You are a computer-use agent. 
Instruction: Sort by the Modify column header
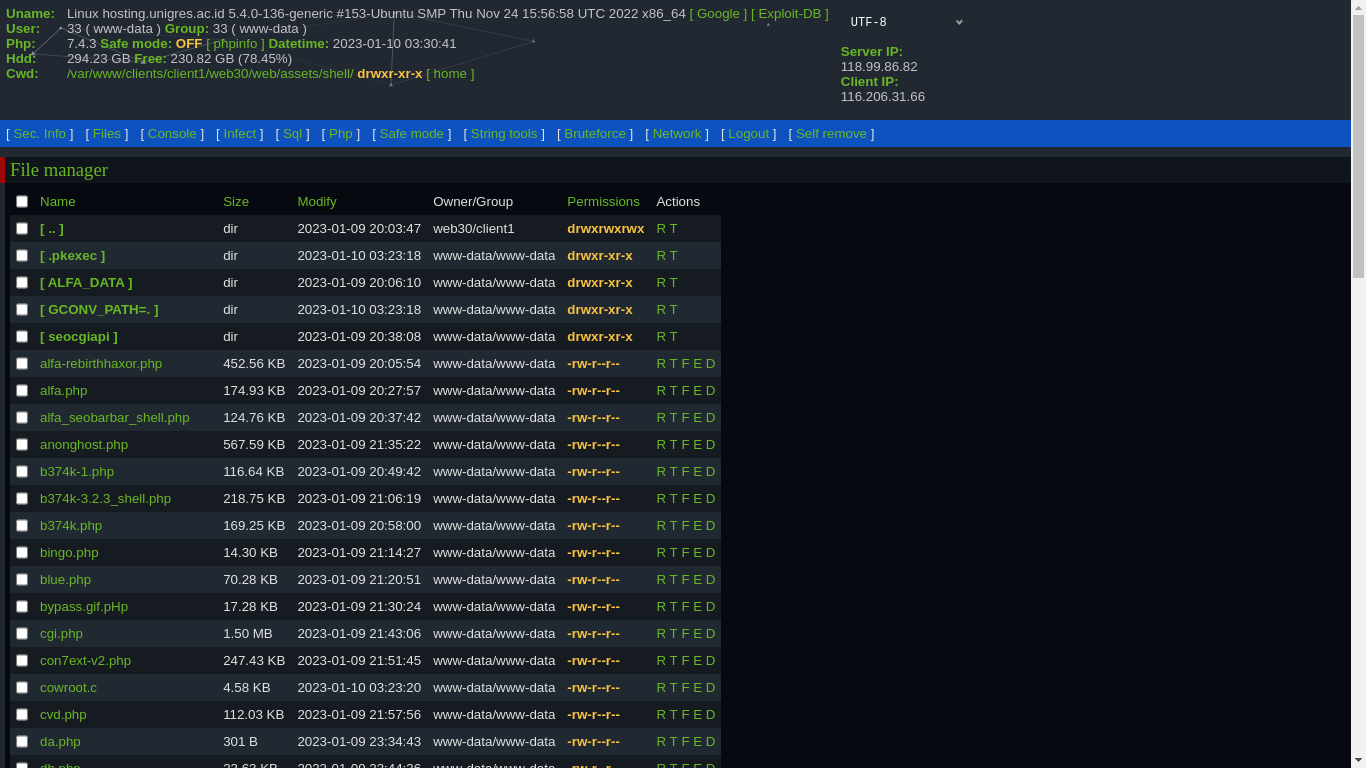point(317,202)
